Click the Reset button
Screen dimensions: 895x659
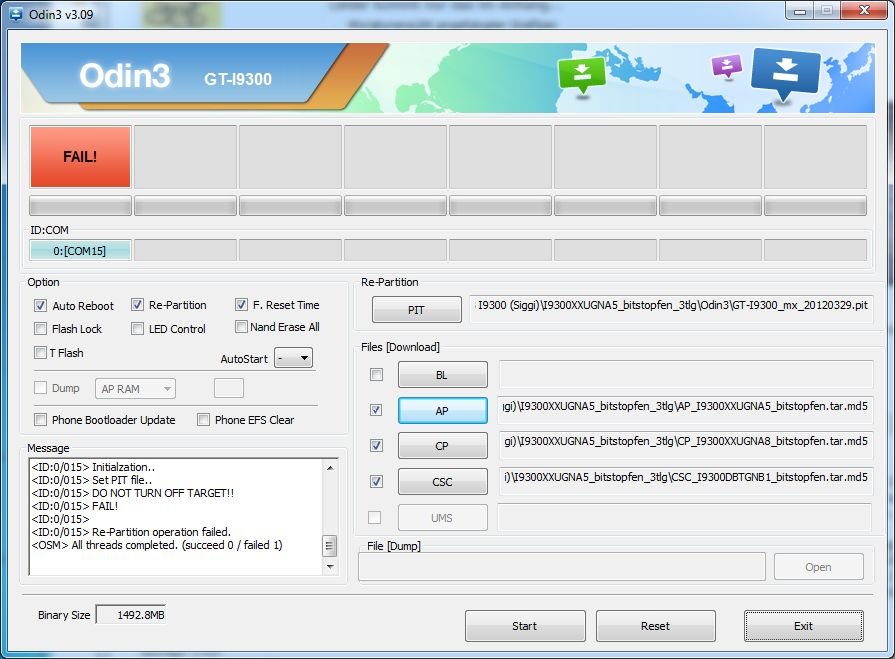[x=656, y=626]
